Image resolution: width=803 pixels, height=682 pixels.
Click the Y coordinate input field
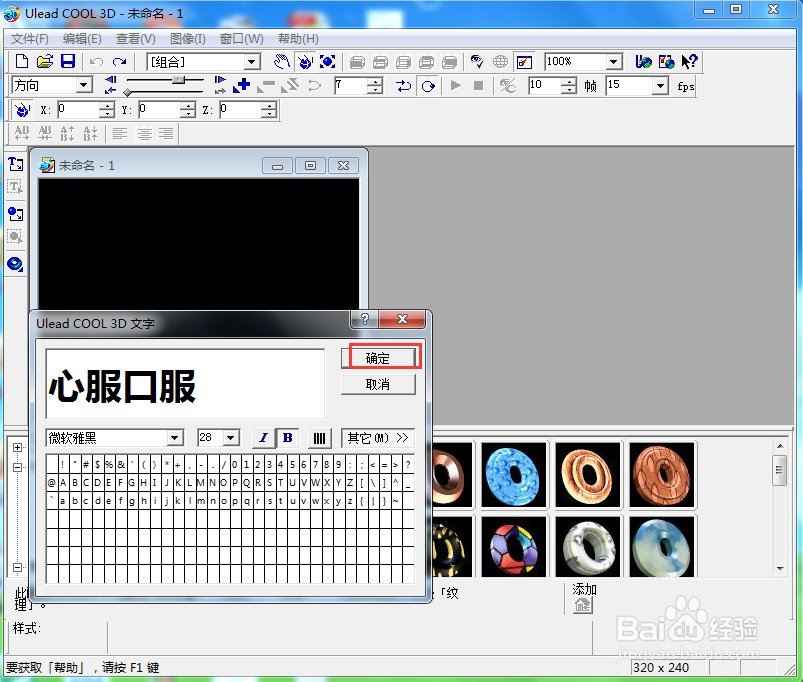pyautogui.click(x=160, y=109)
